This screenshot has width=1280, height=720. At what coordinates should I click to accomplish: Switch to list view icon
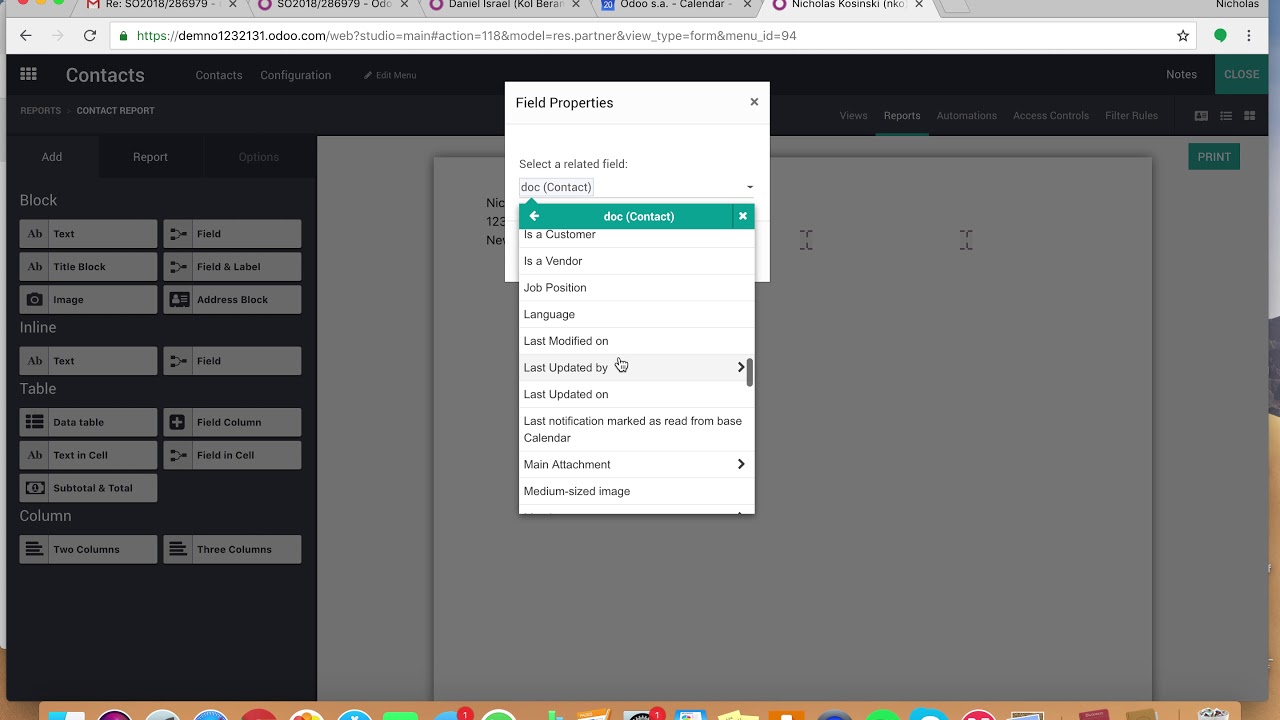(x=1225, y=116)
